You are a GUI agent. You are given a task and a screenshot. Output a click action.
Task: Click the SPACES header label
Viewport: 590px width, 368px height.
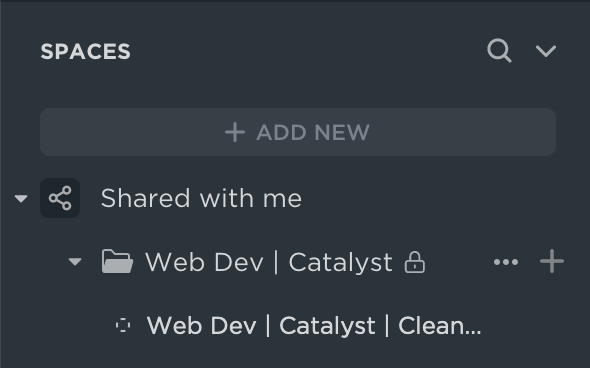tap(85, 52)
